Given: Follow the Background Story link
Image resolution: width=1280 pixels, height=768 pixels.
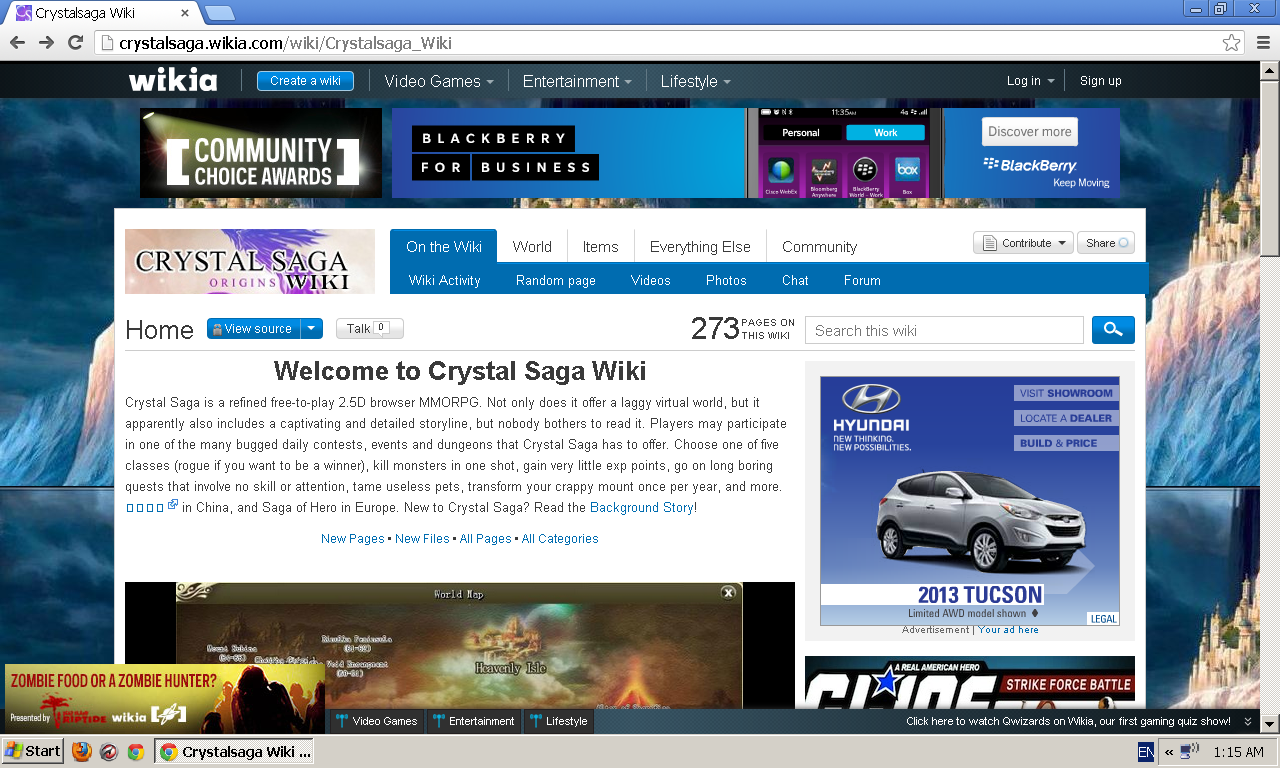Looking at the screenshot, I should coord(641,508).
